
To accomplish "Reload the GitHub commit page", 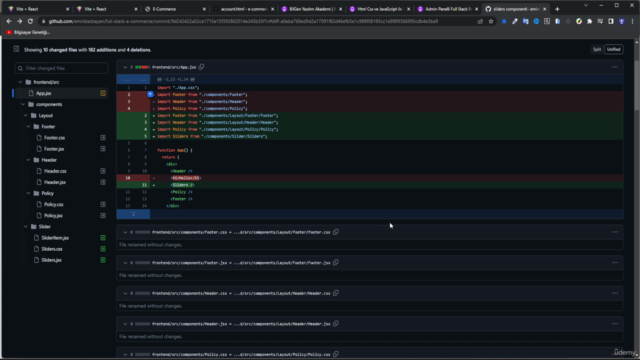I will point(30,21).
